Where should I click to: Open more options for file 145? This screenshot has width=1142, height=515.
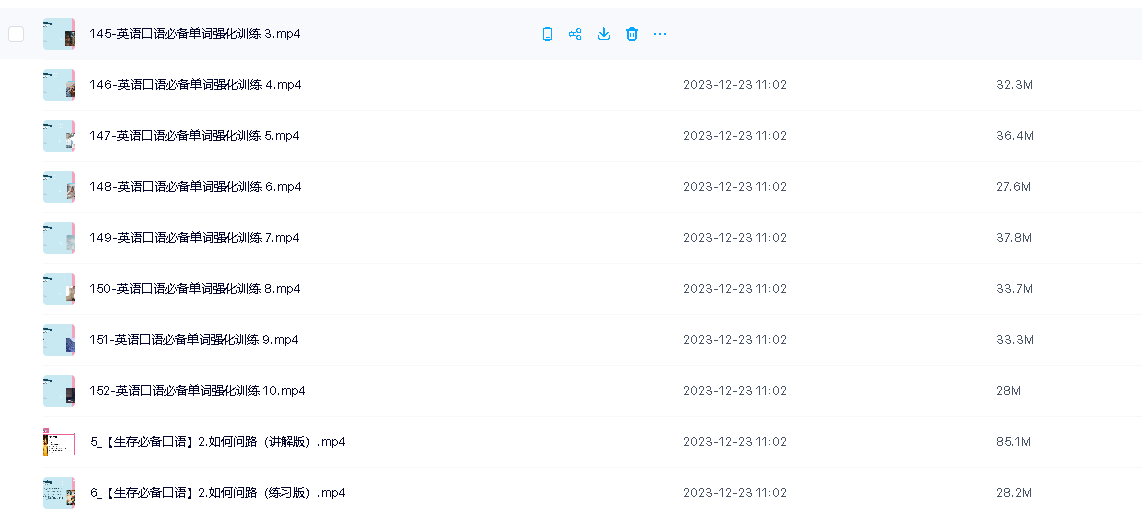pos(660,34)
